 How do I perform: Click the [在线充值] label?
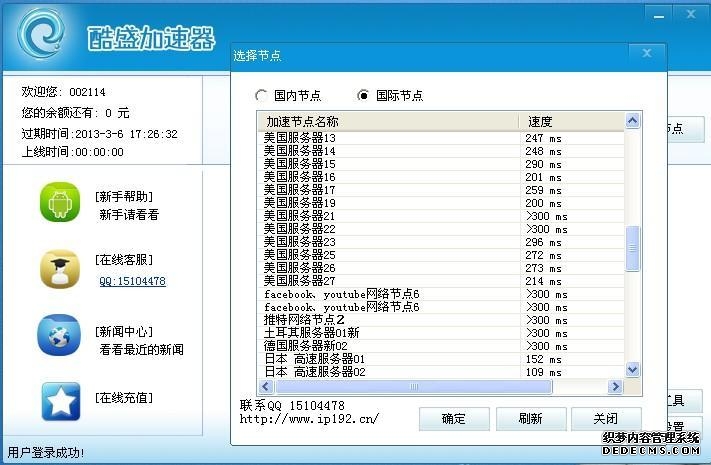click(x=124, y=398)
